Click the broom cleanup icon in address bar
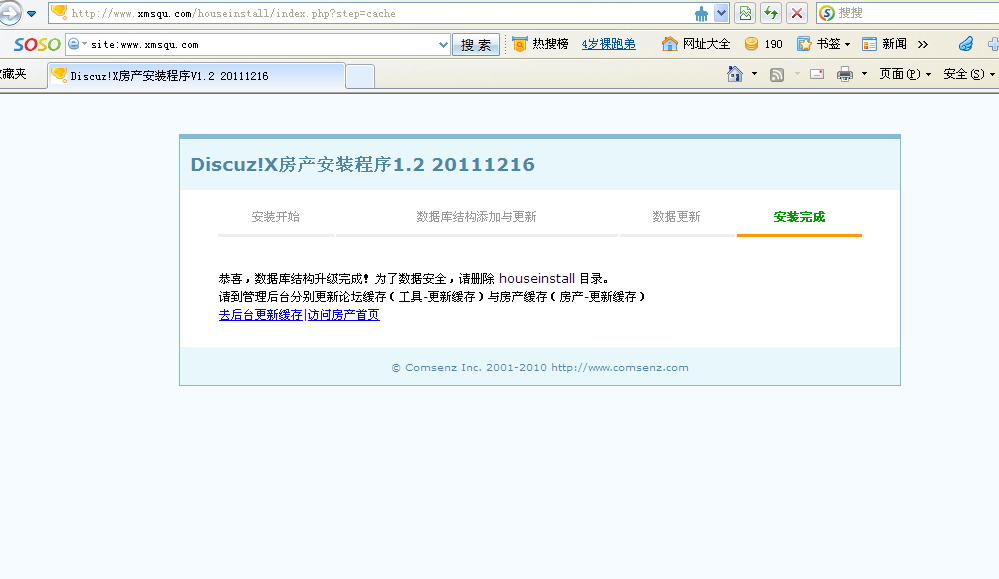 pos(701,13)
